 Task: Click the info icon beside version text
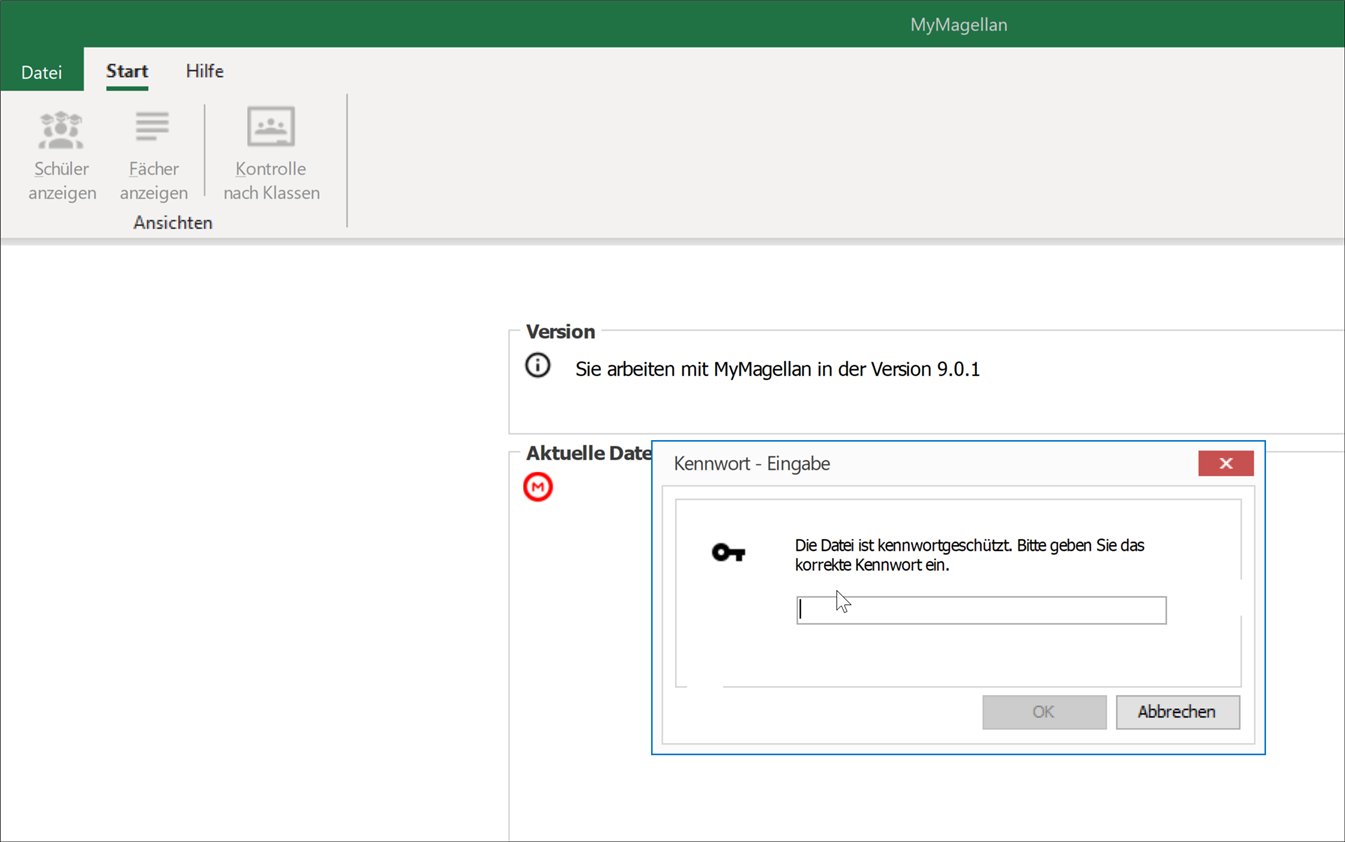(x=538, y=366)
